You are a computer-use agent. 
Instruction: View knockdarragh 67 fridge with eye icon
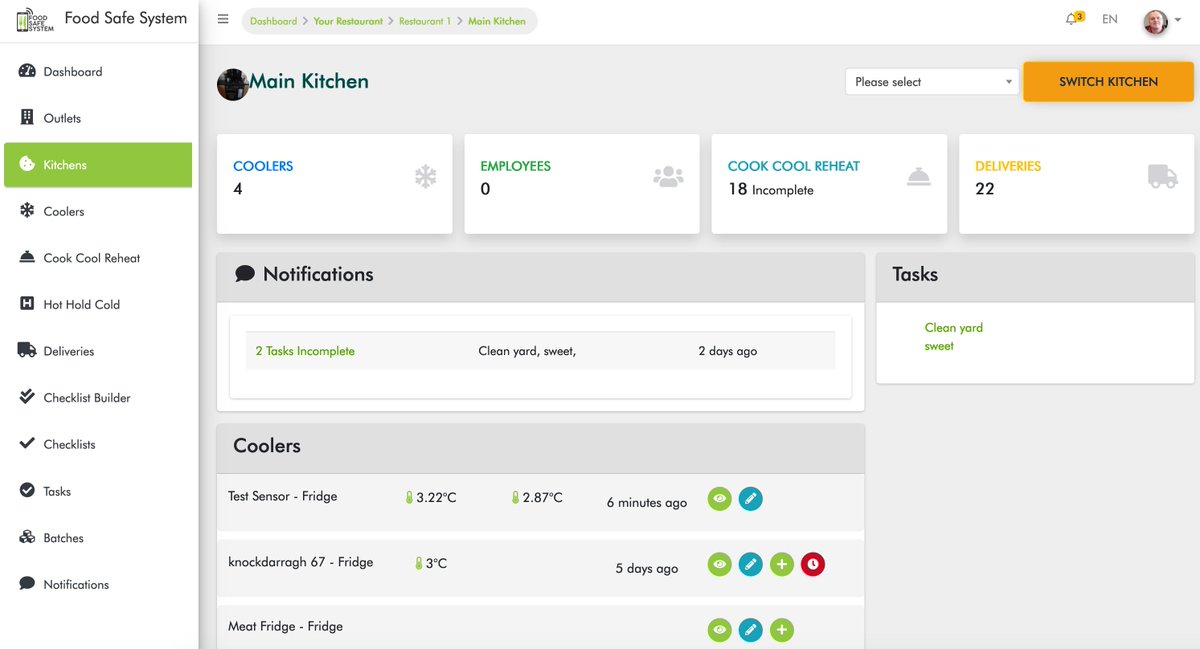tap(719, 565)
